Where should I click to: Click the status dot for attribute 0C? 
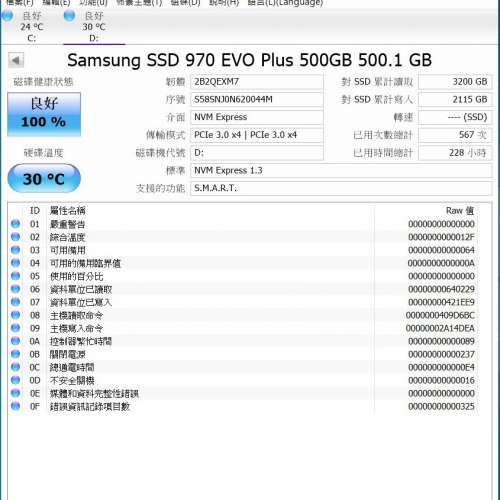15,367
